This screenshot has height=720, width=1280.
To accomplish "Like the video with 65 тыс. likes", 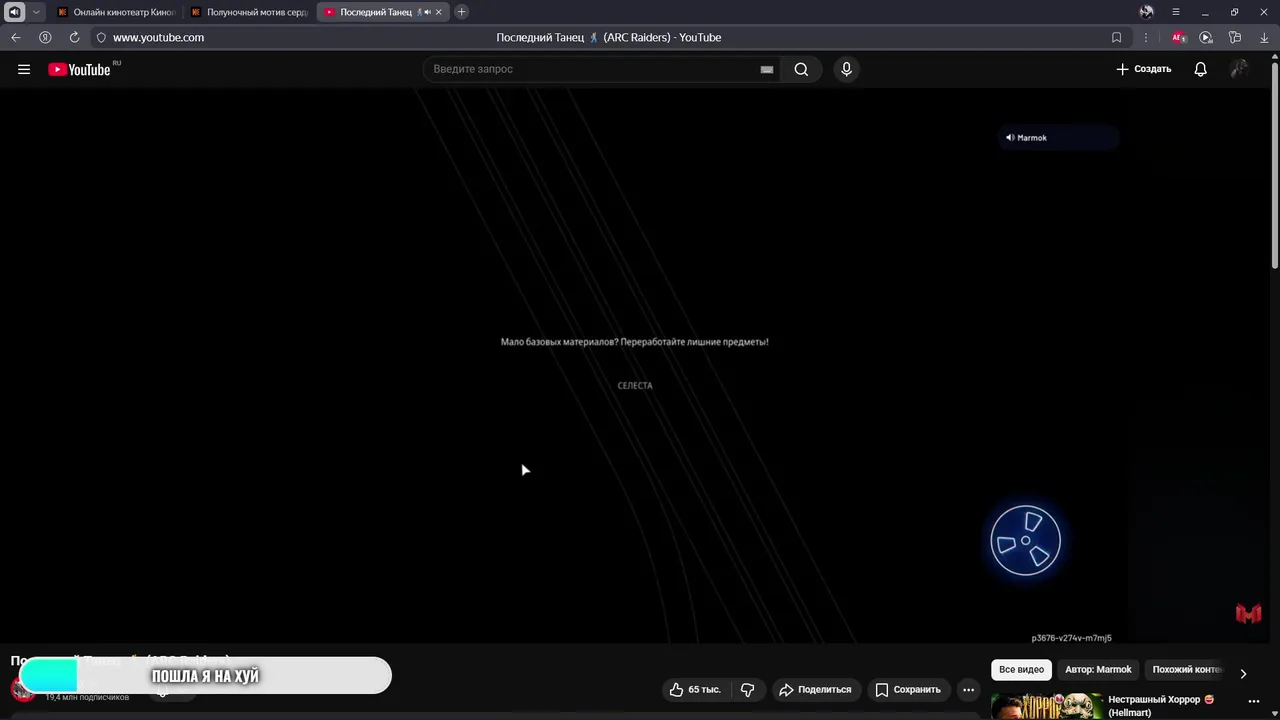I will click(695, 689).
